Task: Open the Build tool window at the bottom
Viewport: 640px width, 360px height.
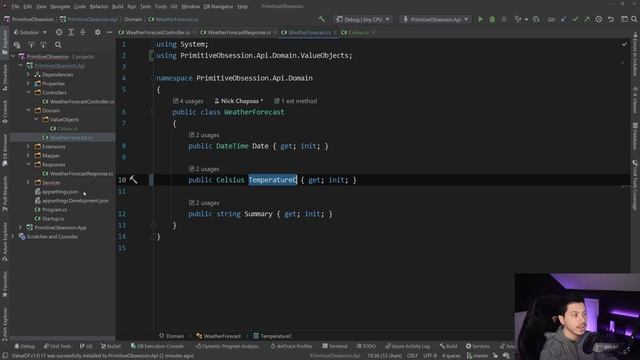Action: click(x=449, y=346)
